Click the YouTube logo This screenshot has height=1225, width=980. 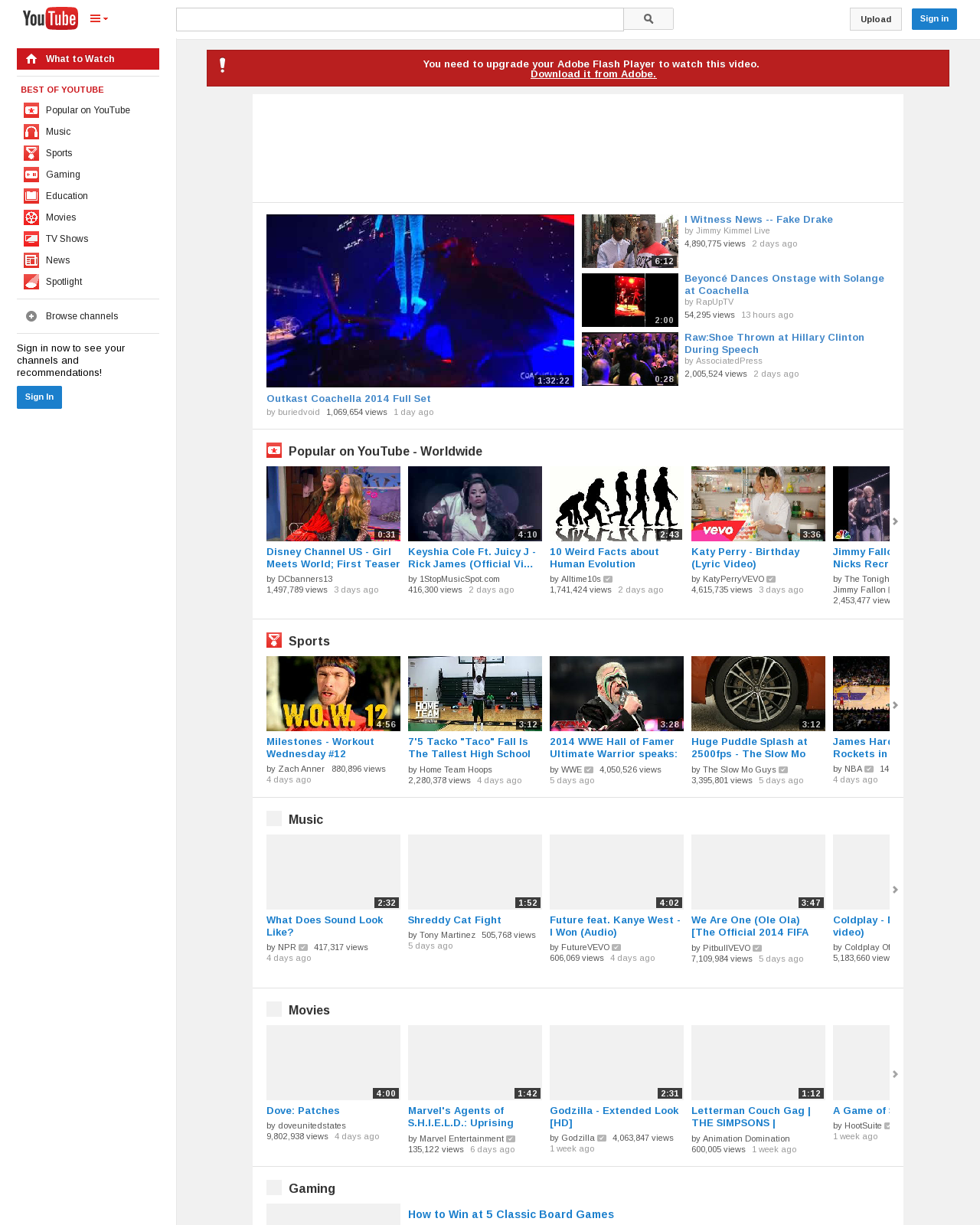pos(50,18)
